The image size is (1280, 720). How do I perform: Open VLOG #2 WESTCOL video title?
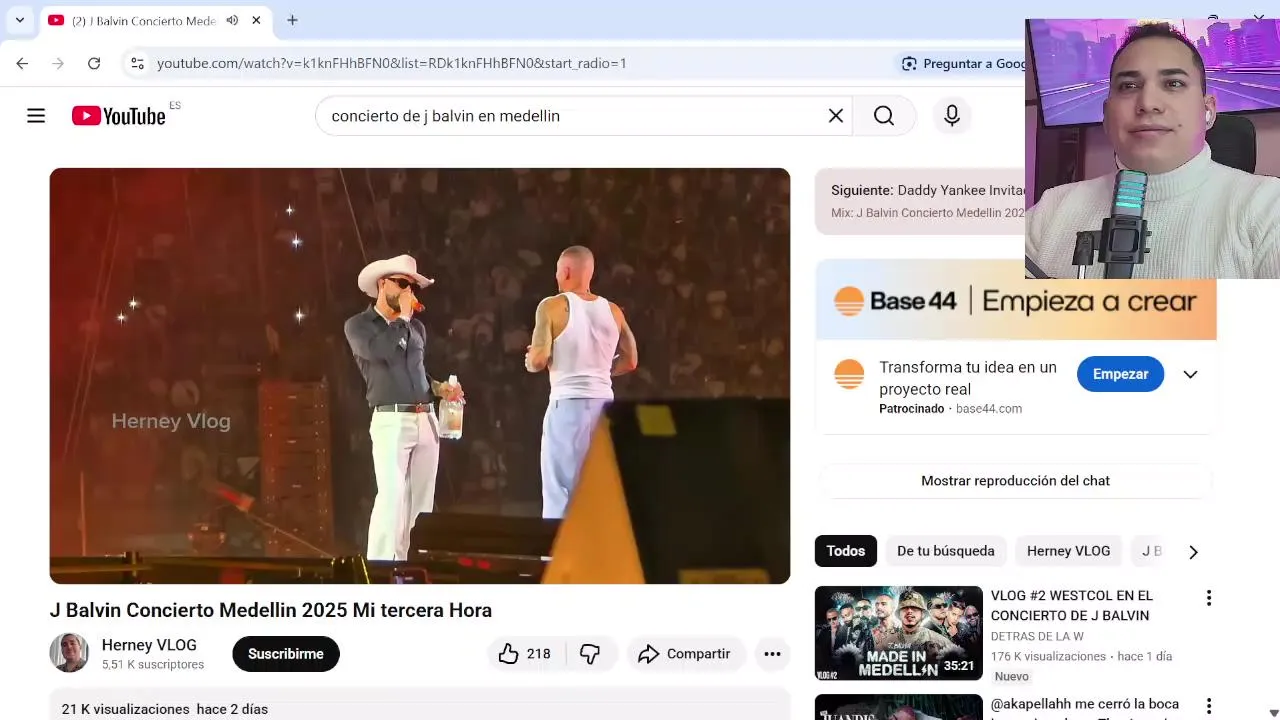tap(1071, 605)
